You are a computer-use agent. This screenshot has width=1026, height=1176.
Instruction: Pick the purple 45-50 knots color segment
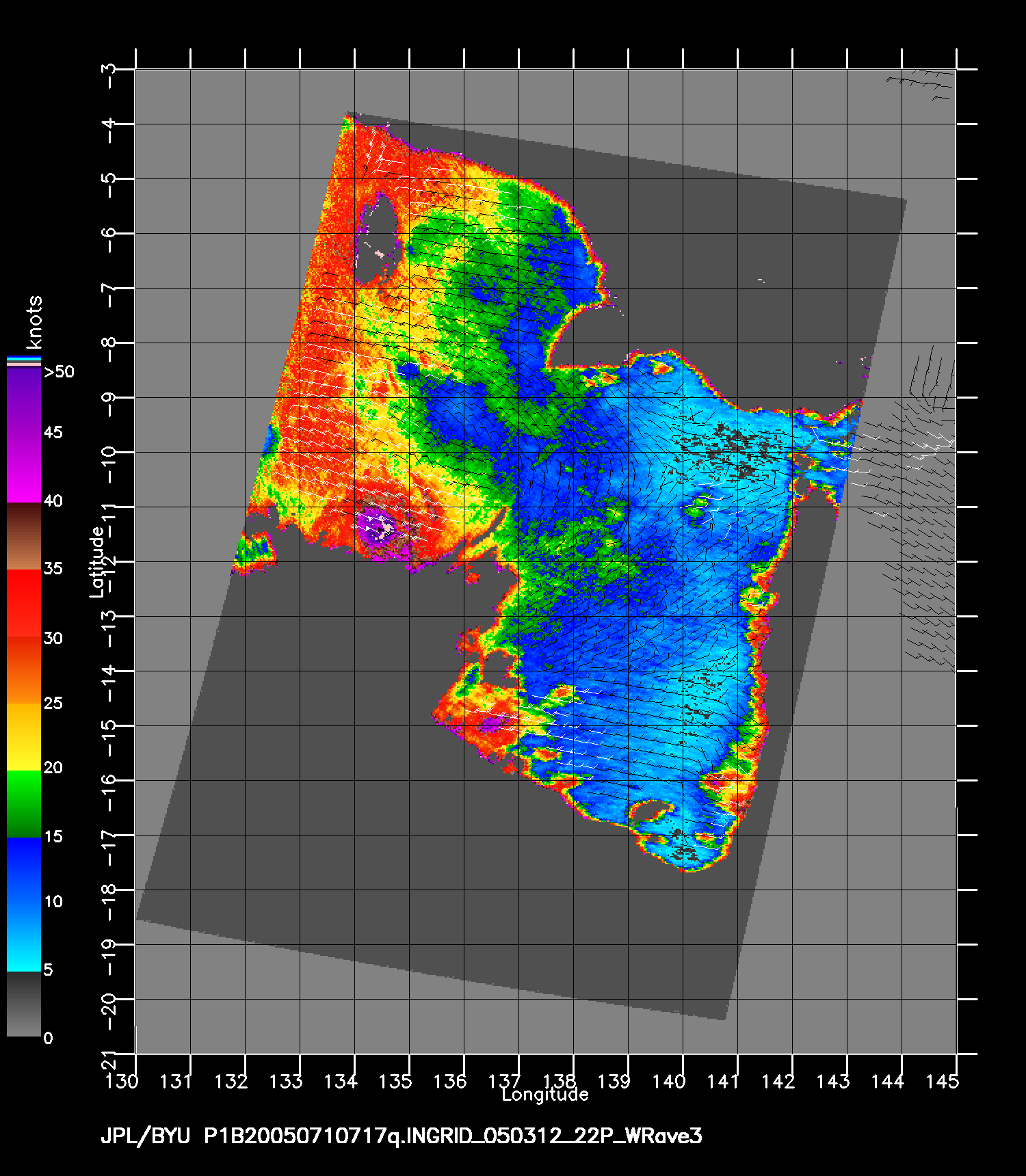pyautogui.click(x=24, y=403)
